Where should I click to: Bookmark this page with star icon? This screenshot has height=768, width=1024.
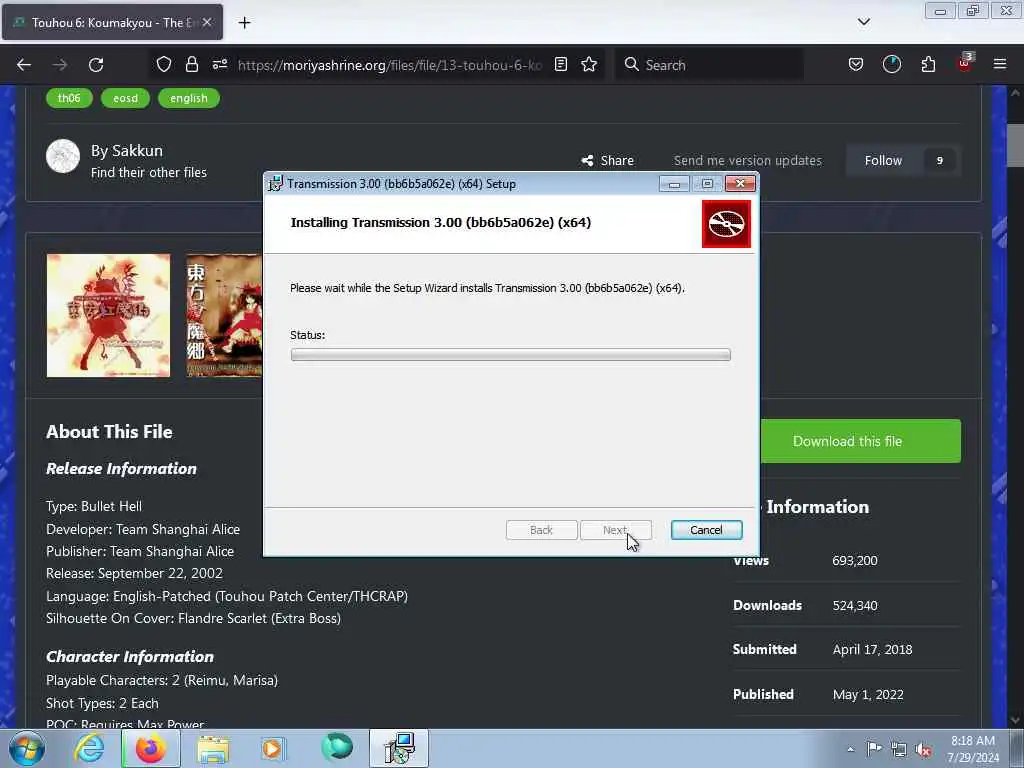pos(589,64)
